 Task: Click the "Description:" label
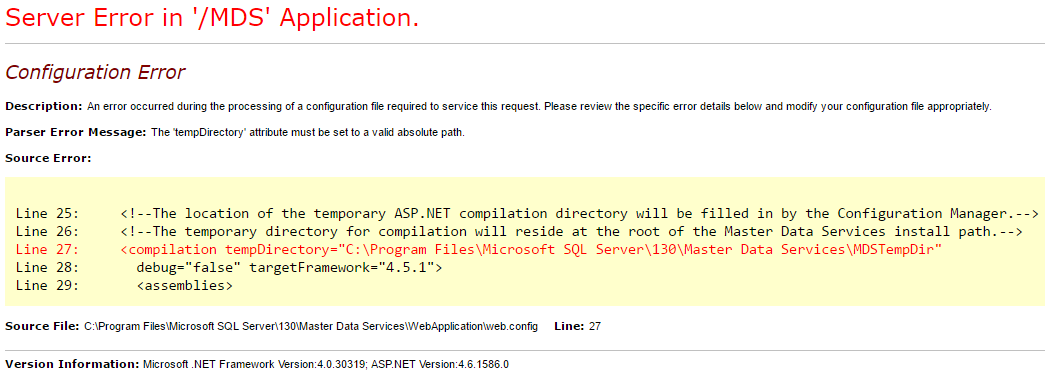(x=44, y=106)
